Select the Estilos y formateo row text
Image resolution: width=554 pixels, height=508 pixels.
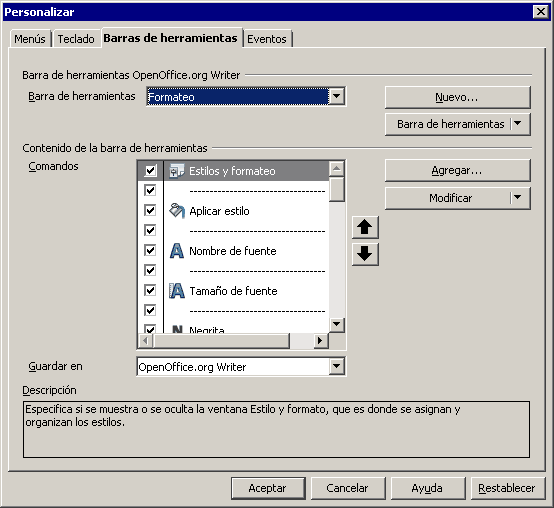coord(232,171)
